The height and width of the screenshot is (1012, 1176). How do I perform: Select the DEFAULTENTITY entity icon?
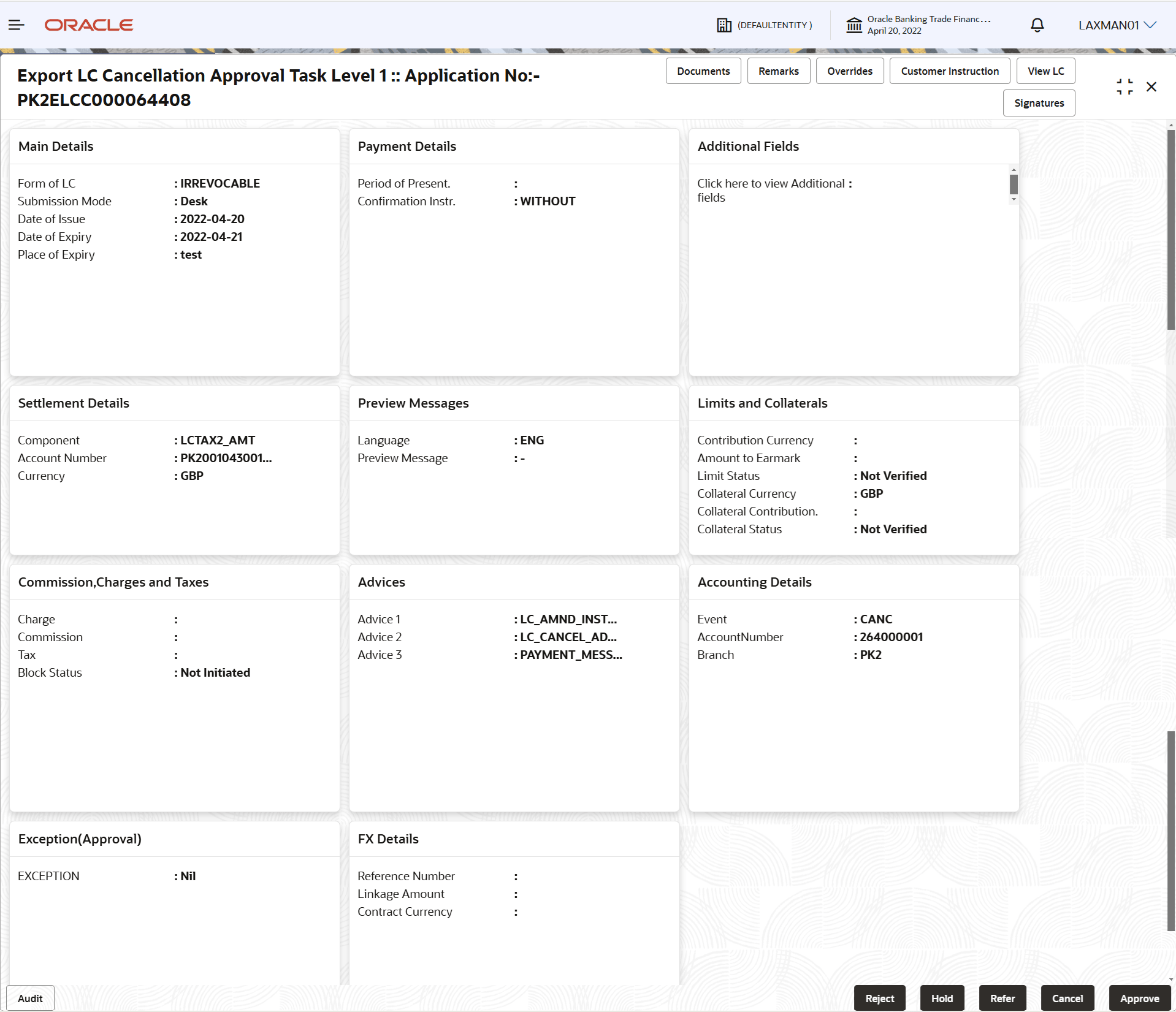tap(724, 25)
